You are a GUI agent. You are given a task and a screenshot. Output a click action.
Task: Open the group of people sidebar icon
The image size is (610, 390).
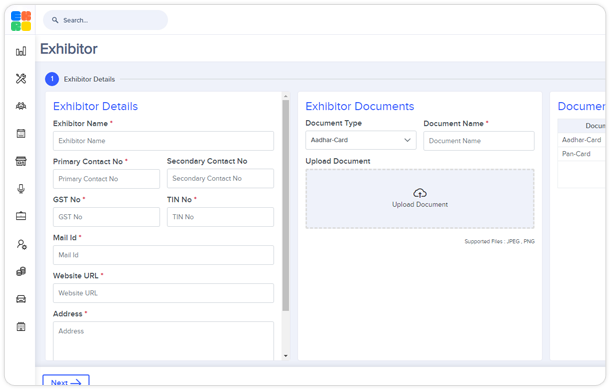[21, 106]
